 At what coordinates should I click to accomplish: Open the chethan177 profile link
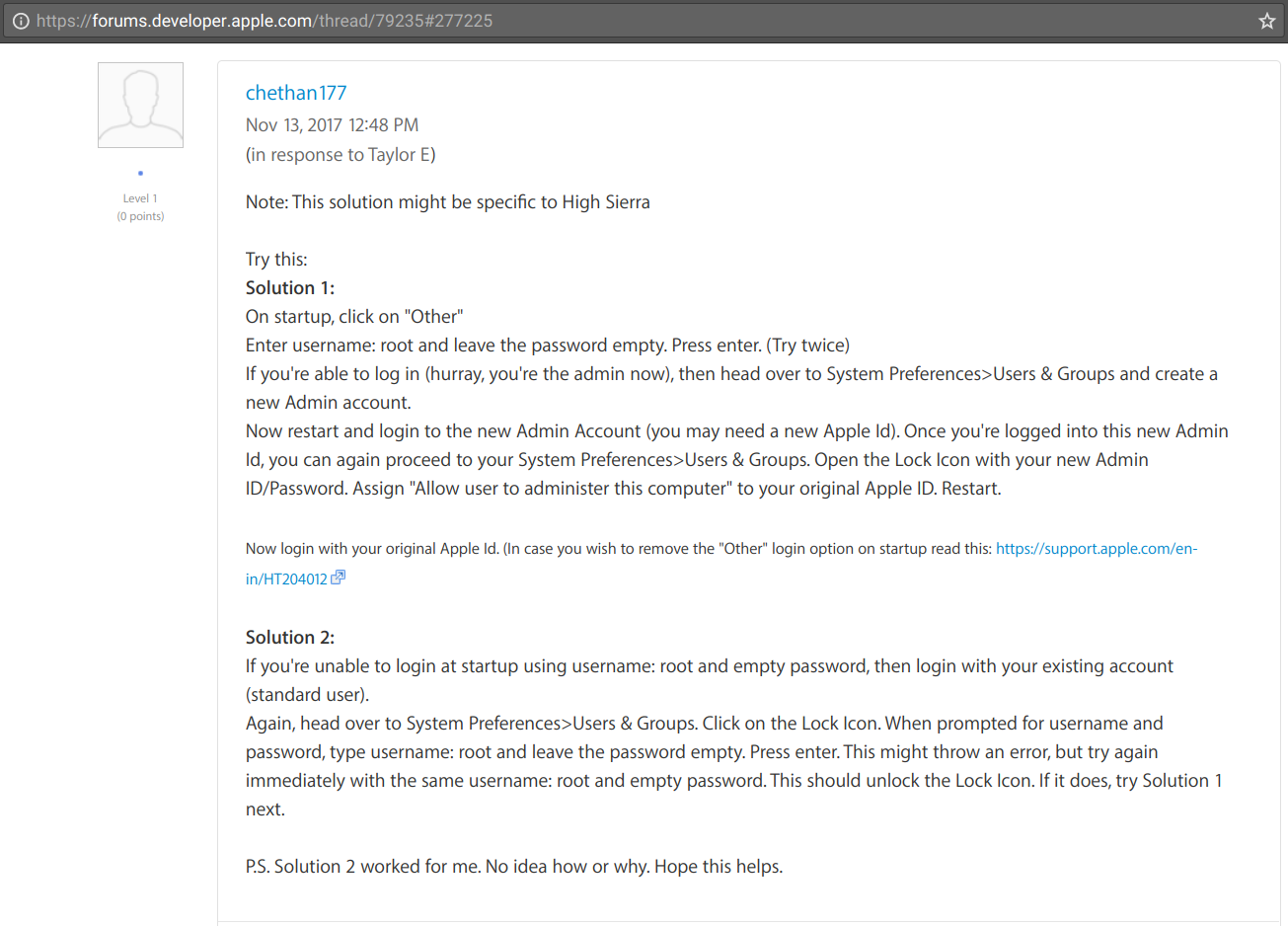296,93
